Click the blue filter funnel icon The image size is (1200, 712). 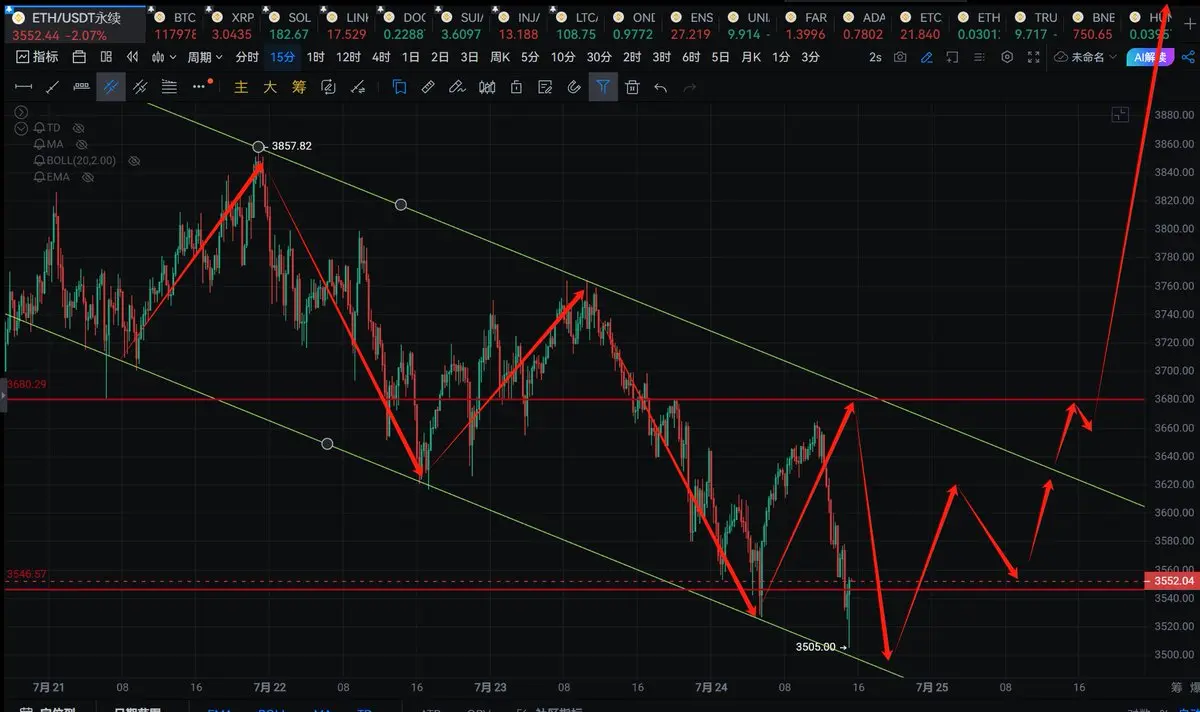click(603, 87)
